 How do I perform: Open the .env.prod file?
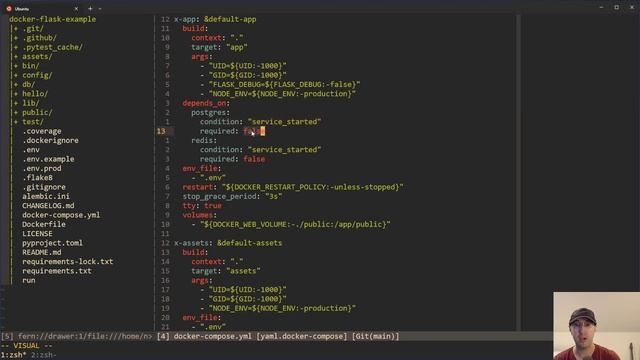click(x=42, y=169)
